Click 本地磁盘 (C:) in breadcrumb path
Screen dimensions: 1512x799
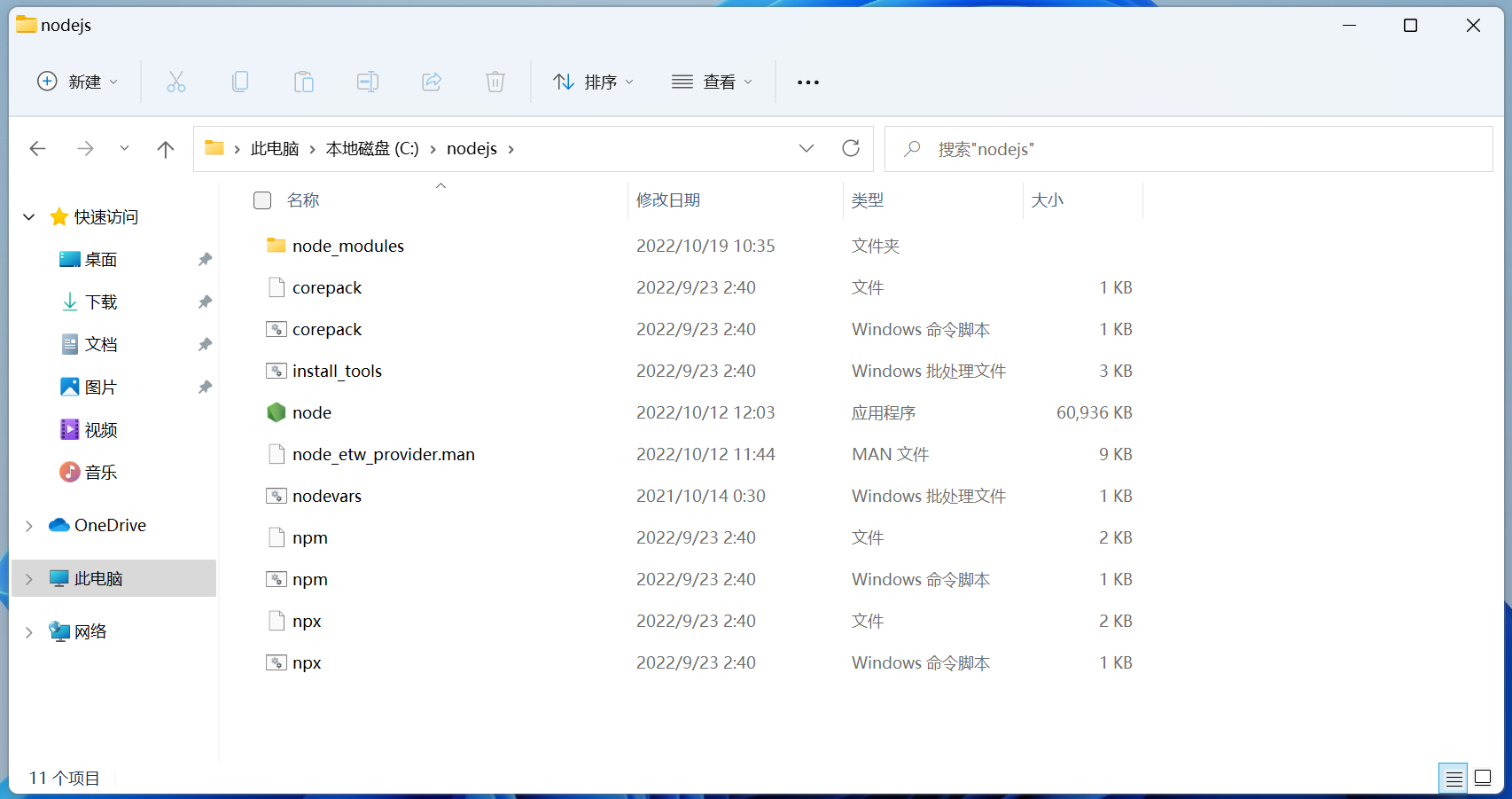tap(372, 149)
